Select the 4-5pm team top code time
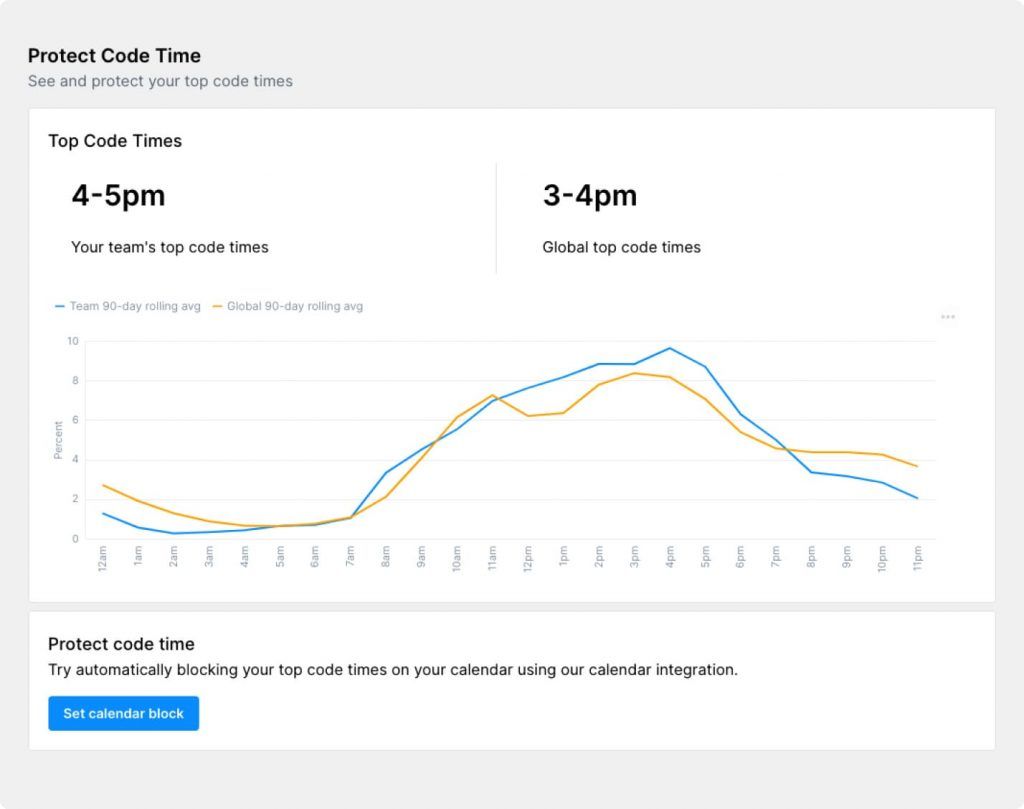This screenshot has width=1024, height=809. coord(117,196)
